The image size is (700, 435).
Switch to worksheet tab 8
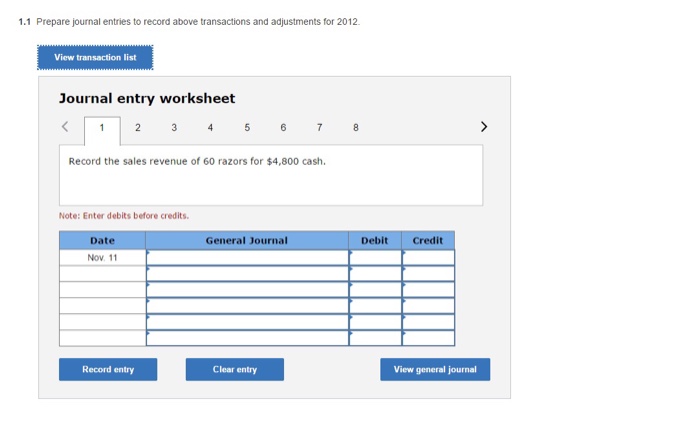(356, 128)
